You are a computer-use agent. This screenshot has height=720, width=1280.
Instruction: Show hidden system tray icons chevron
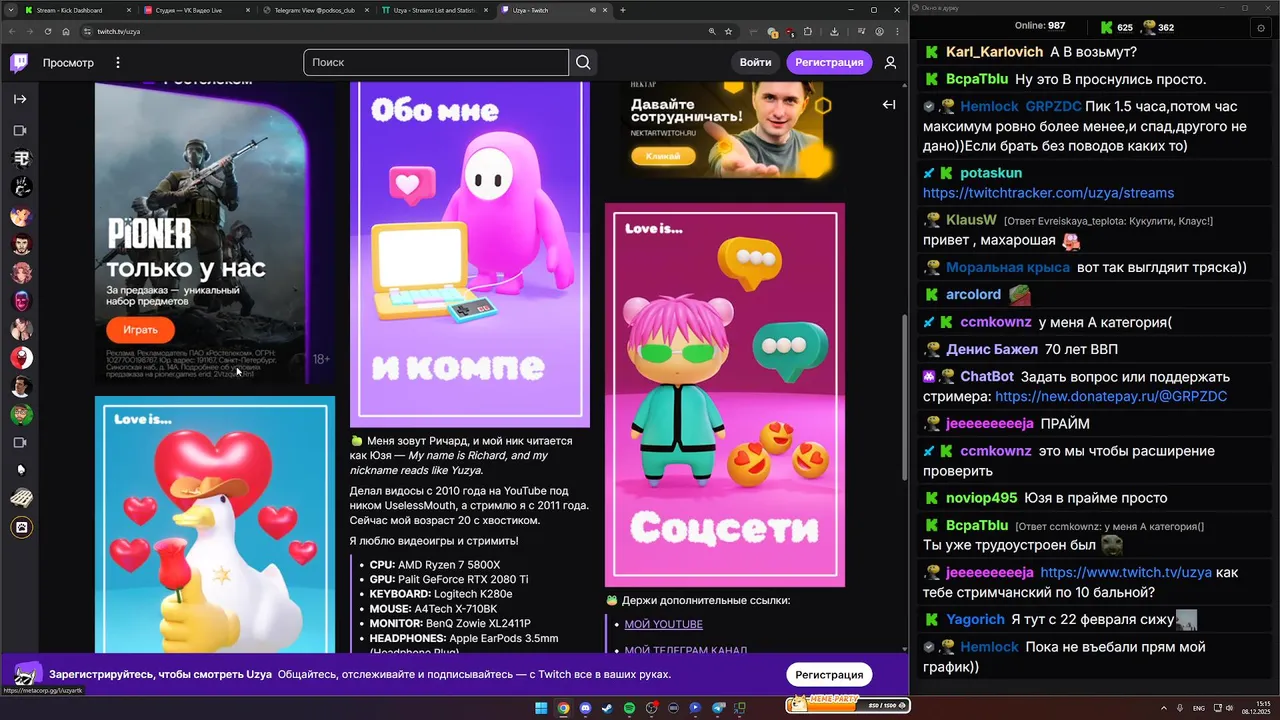click(1164, 708)
